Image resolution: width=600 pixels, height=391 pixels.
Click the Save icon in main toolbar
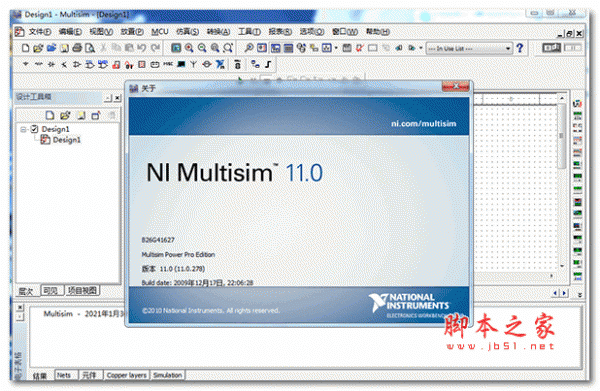tap(64, 48)
